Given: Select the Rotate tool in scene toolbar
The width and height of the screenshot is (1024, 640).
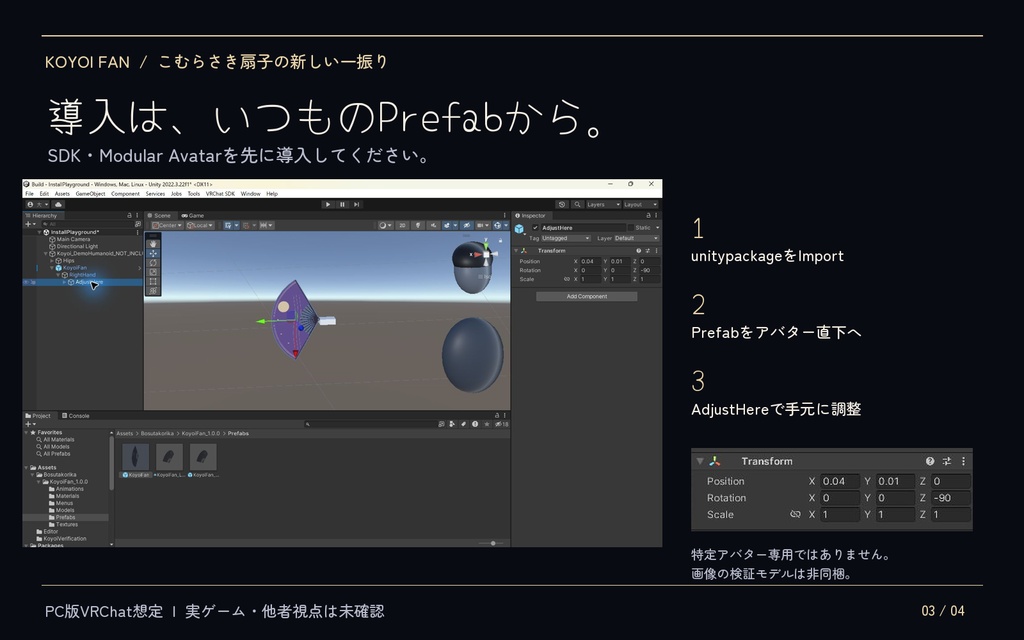Looking at the screenshot, I should click(153, 263).
